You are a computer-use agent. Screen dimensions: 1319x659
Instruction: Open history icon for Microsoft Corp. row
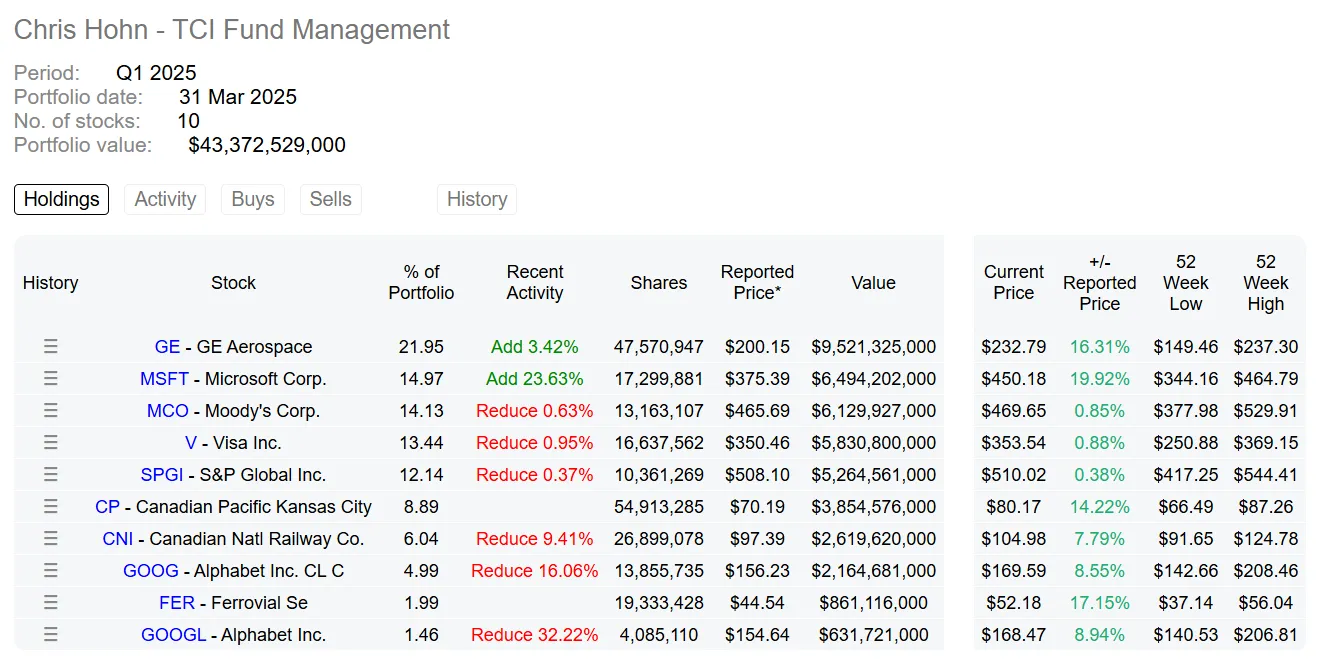(51, 379)
